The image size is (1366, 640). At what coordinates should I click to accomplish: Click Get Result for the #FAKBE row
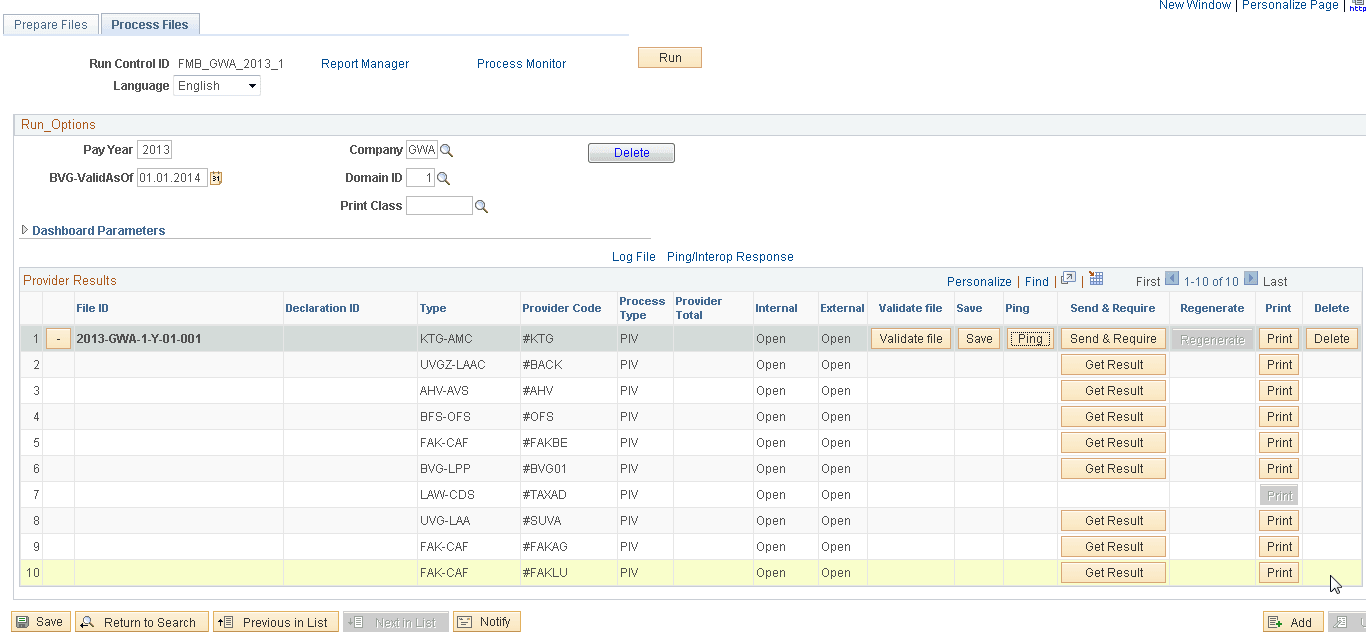1113,443
